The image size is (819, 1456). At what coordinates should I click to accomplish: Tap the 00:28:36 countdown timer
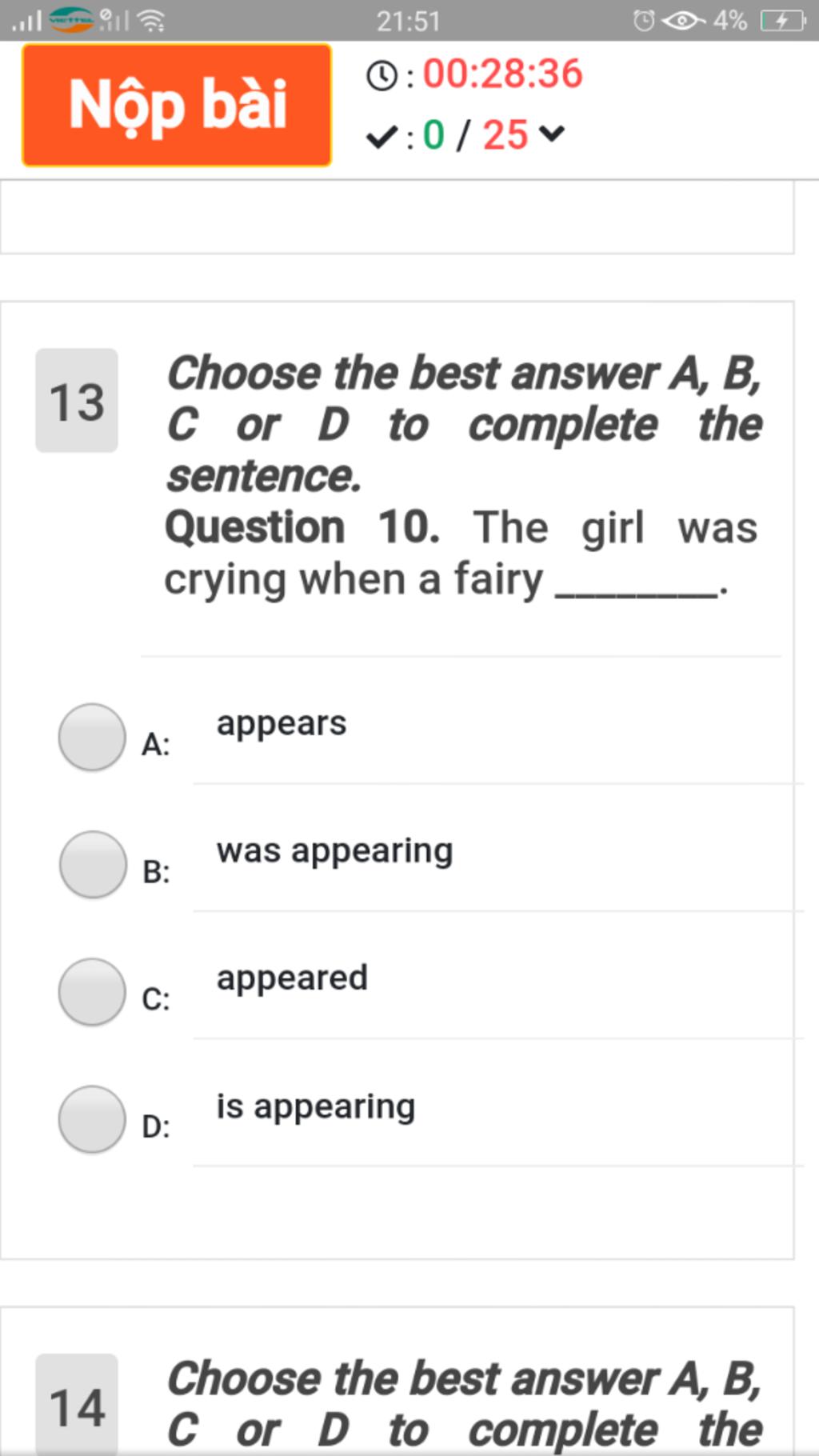503,74
